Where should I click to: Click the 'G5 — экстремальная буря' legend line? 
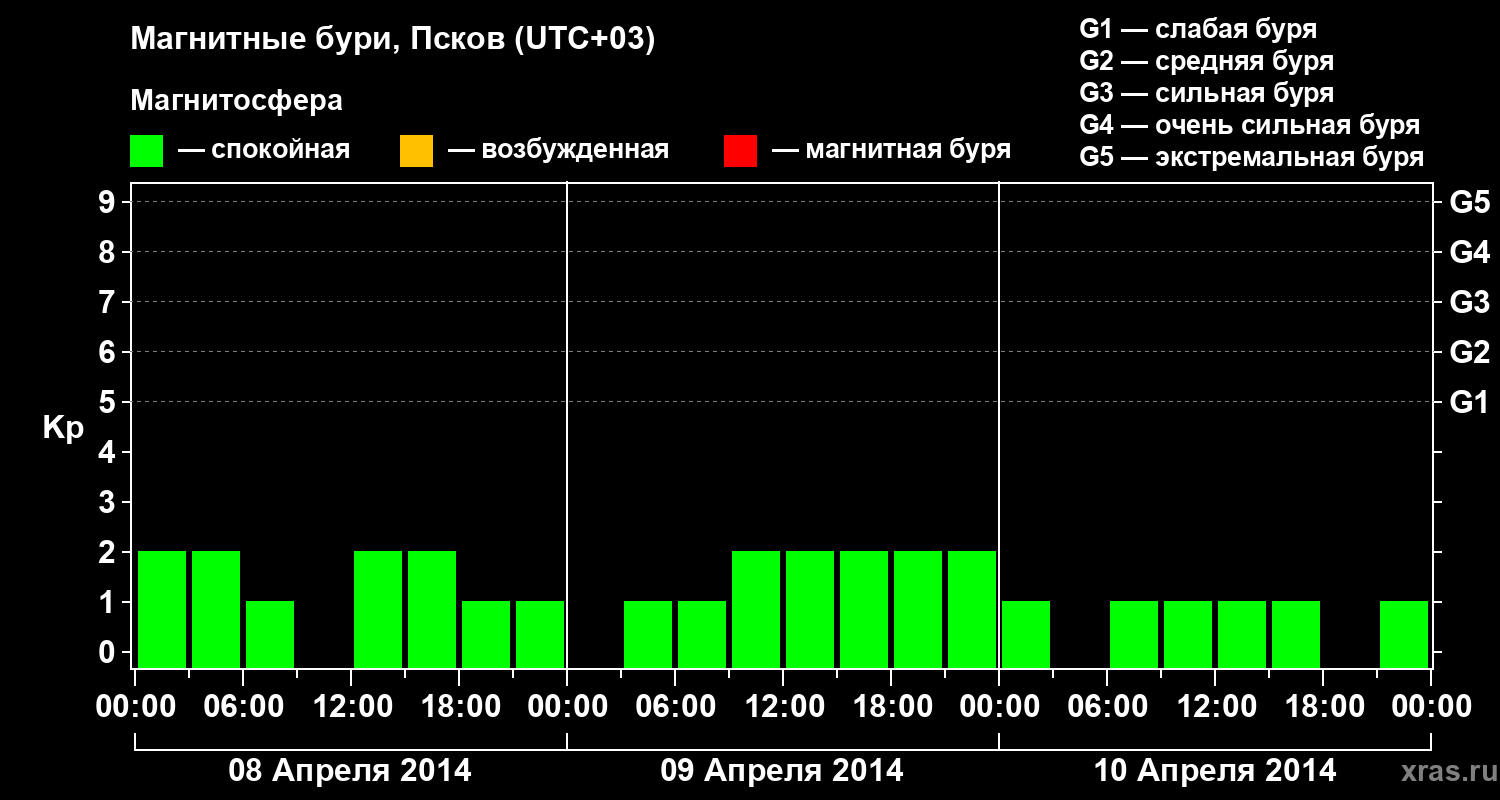click(x=1252, y=157)
